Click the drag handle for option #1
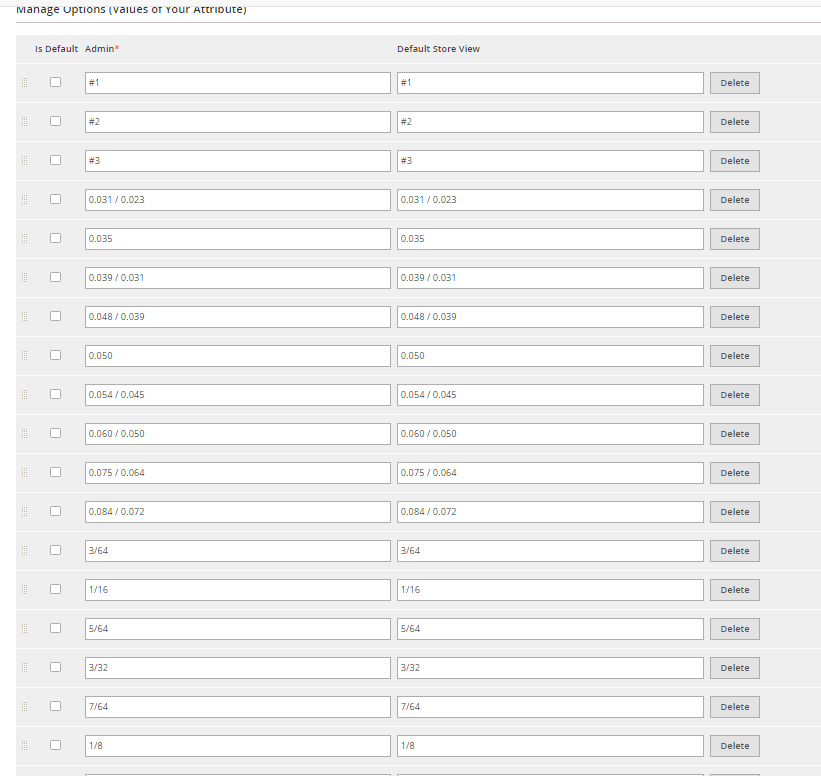 (25, 83)
